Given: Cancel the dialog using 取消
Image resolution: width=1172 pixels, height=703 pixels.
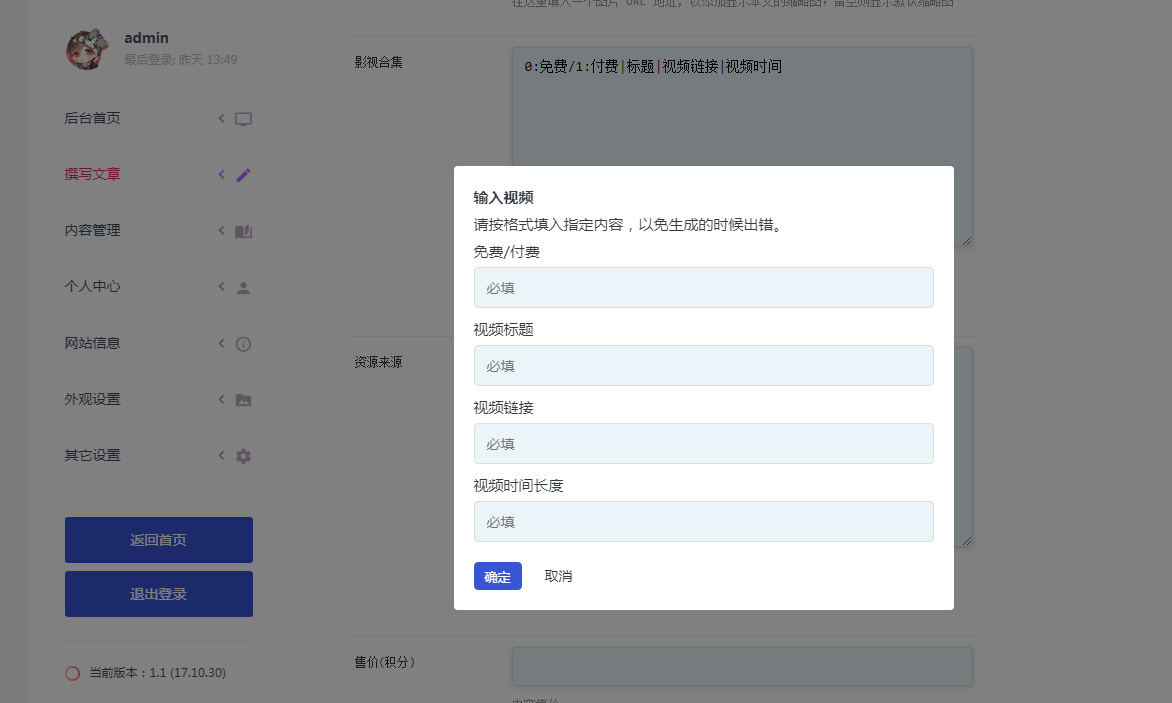Looking at the screenshot, I should (x=558, y=576).
